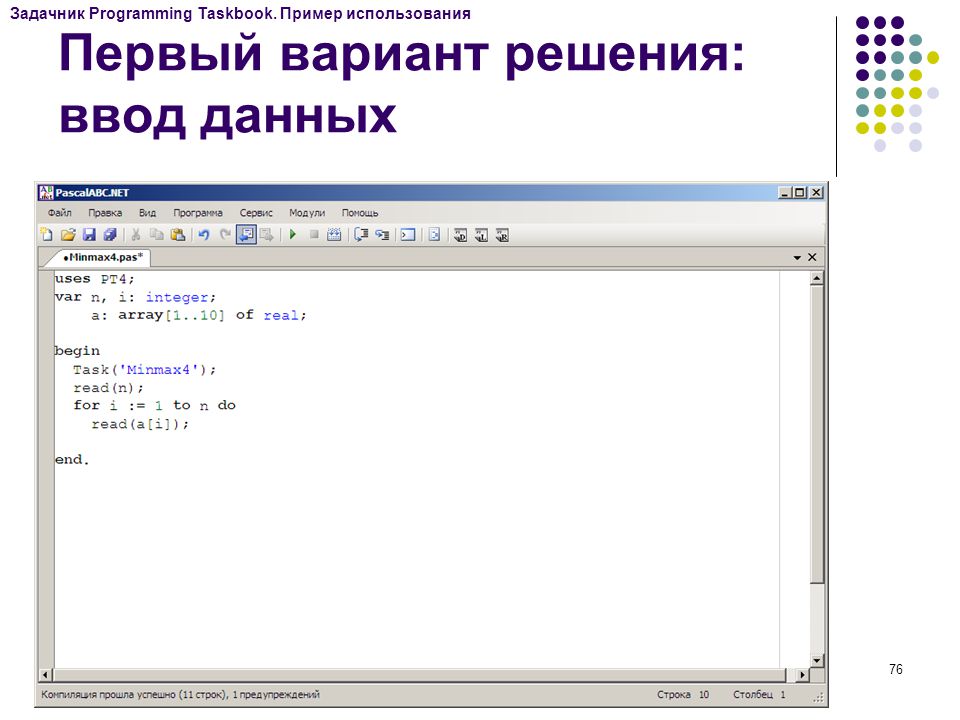The width and height of the screenshot is (960, 720).
Task: Open a file with folder icon
Action: point(68,235)
